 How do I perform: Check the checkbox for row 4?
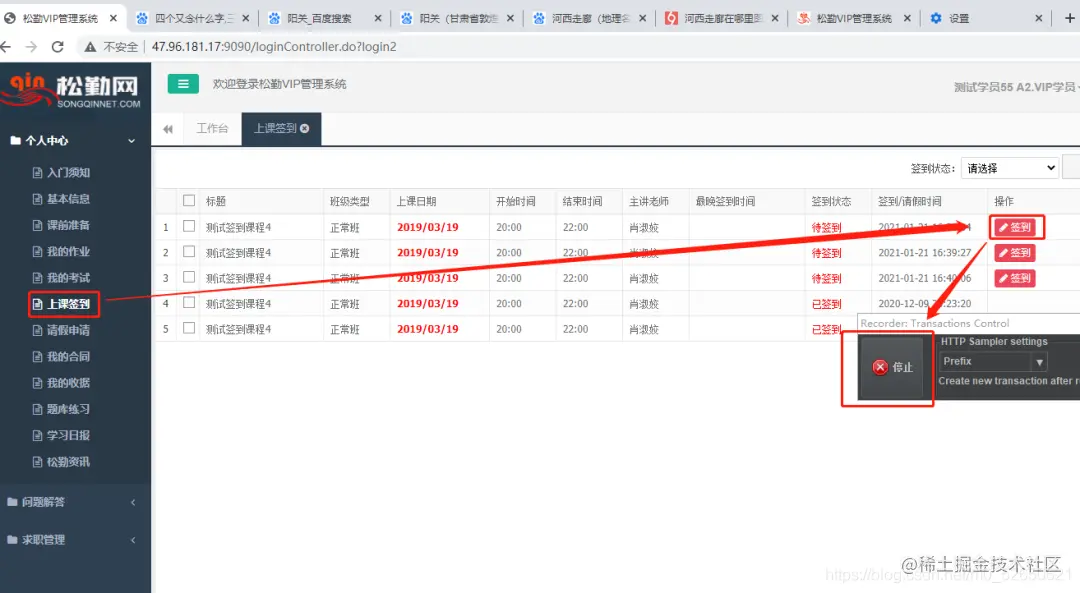click(x=189, y=302)
